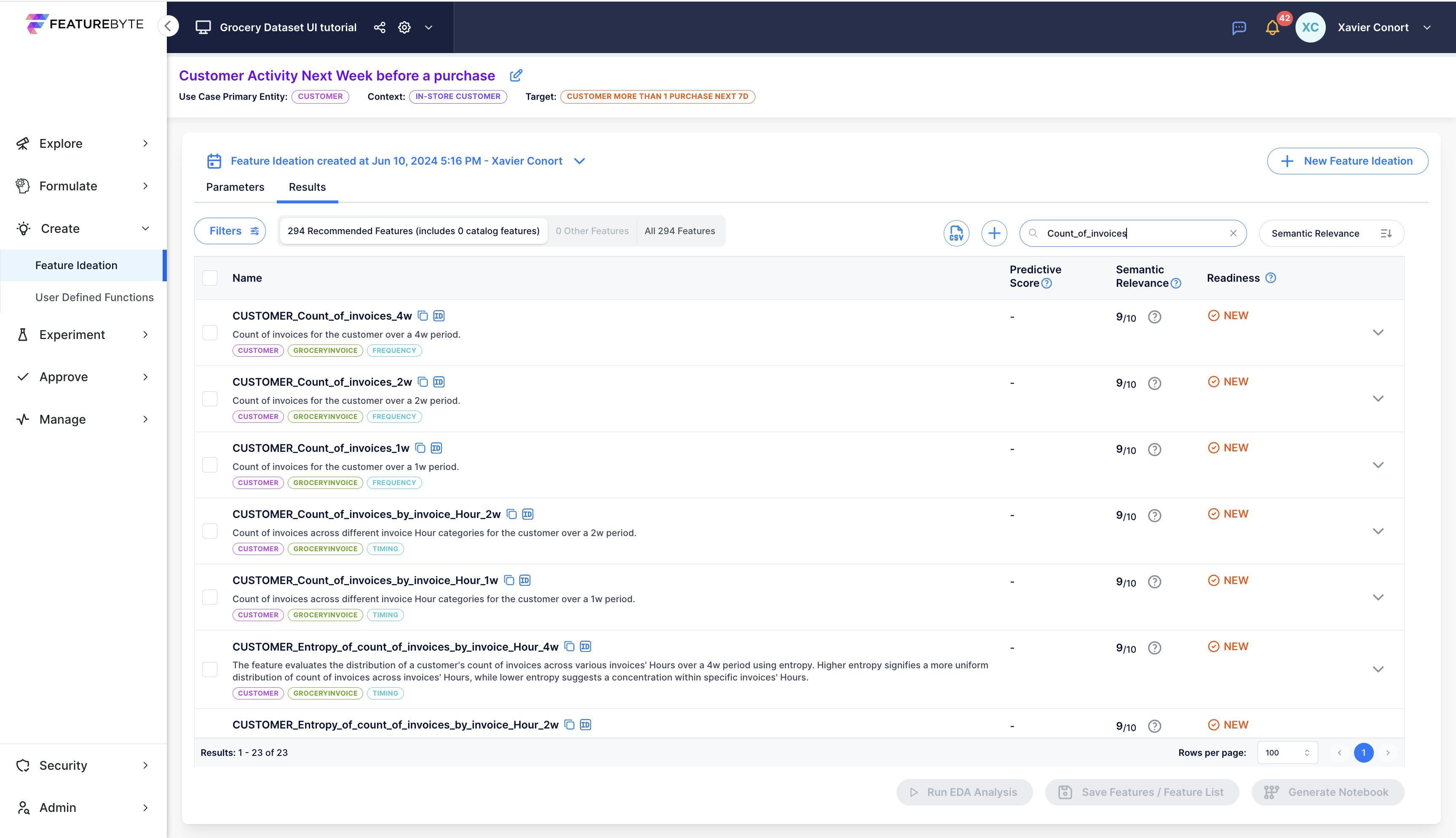
Task: Expand details for CUSTOMER_Count_of_invoices_by_invoice_Hour_1w row
Action: click(x=1378, y=598)
